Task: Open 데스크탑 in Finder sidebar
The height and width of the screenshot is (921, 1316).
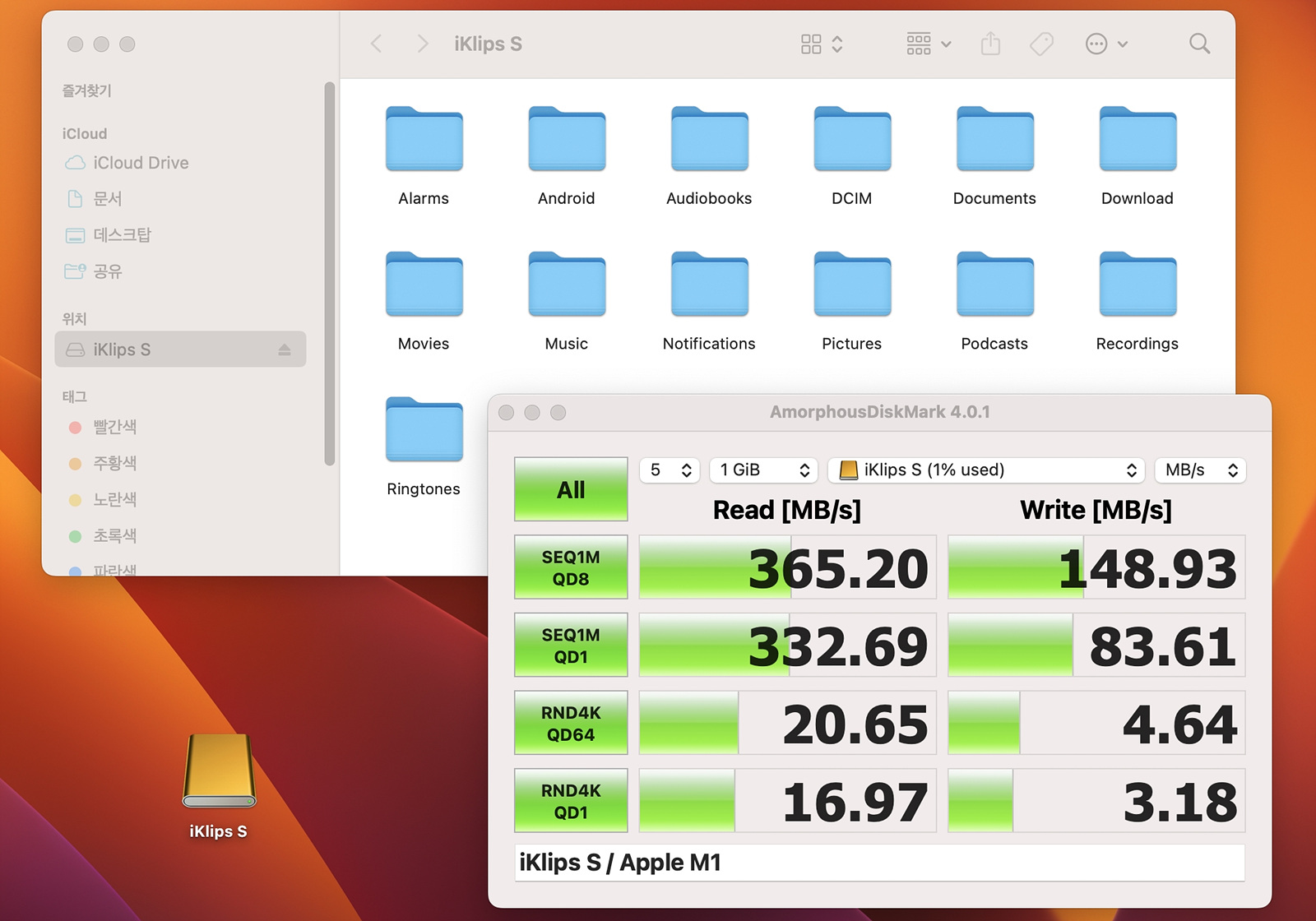Action: (x=180, y=235)
